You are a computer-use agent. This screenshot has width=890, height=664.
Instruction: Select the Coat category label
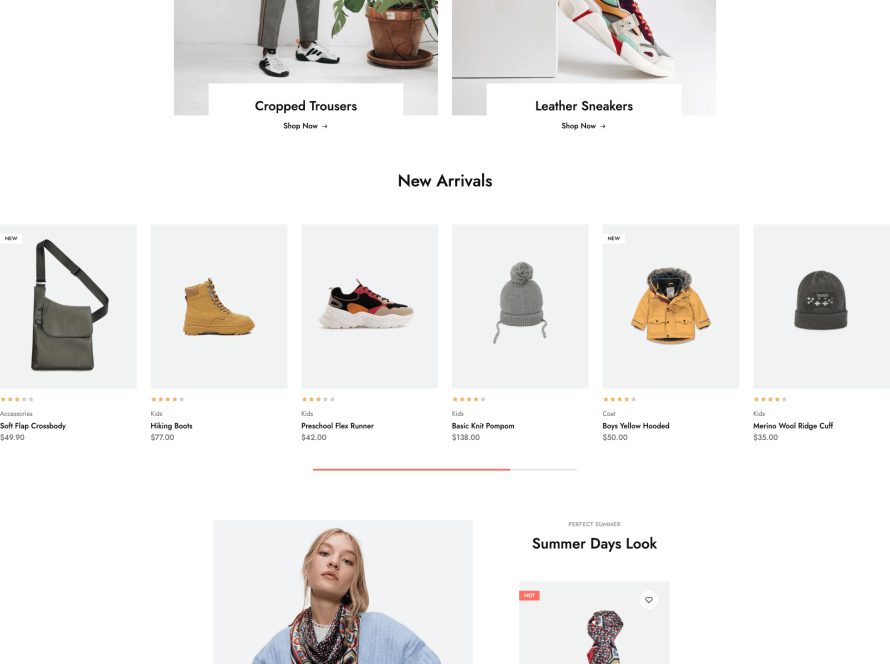[609, 414]
